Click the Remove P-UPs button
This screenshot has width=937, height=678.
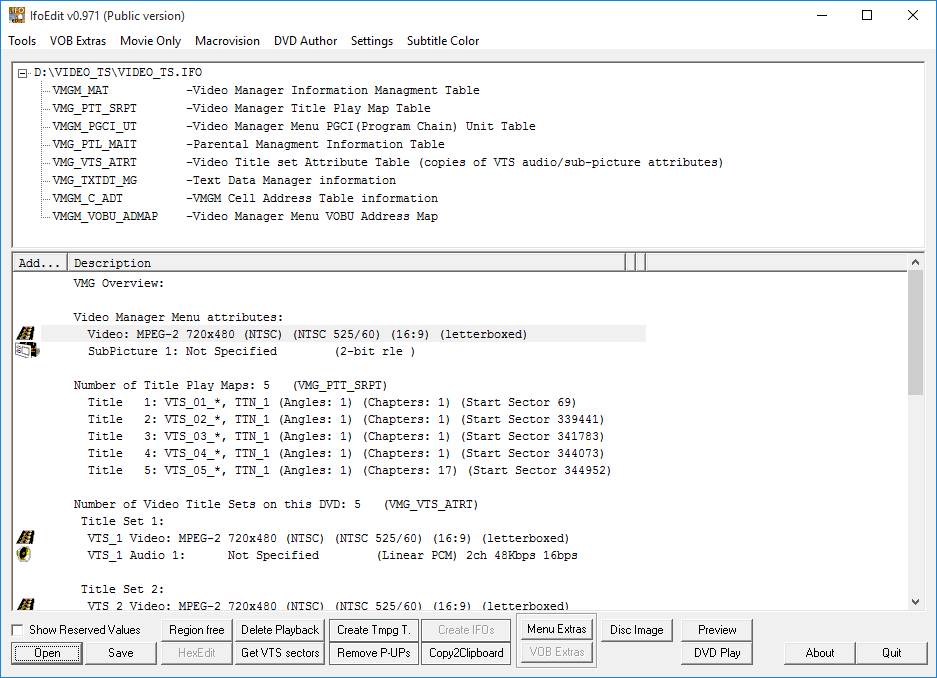(373, 653)
